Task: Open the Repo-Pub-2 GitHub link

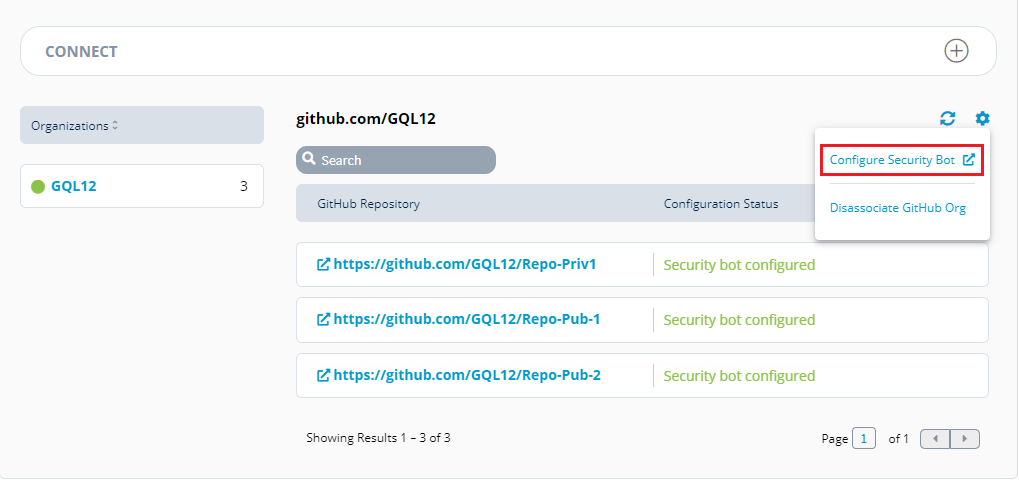Action: point(467,375)
